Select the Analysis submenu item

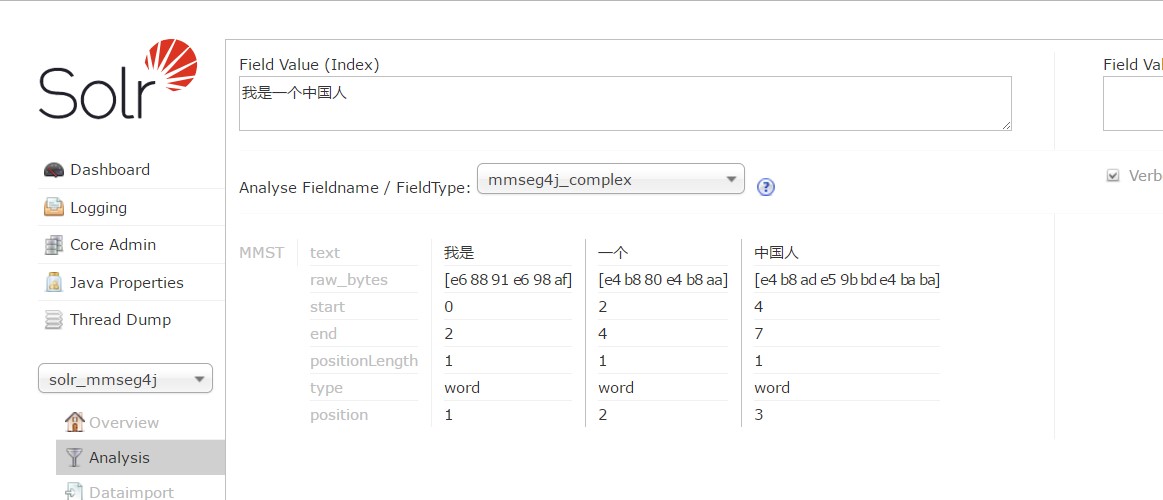click(140, 458)
